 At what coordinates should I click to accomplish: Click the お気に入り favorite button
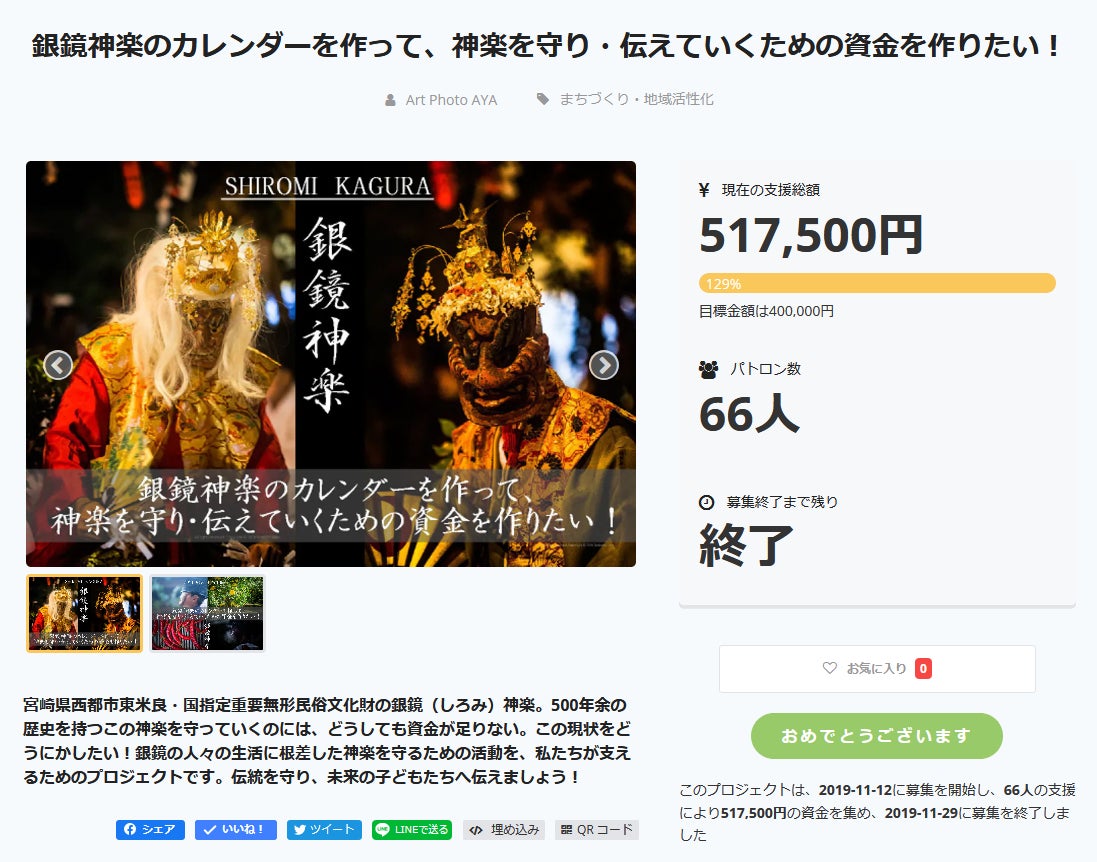(877, 669)
